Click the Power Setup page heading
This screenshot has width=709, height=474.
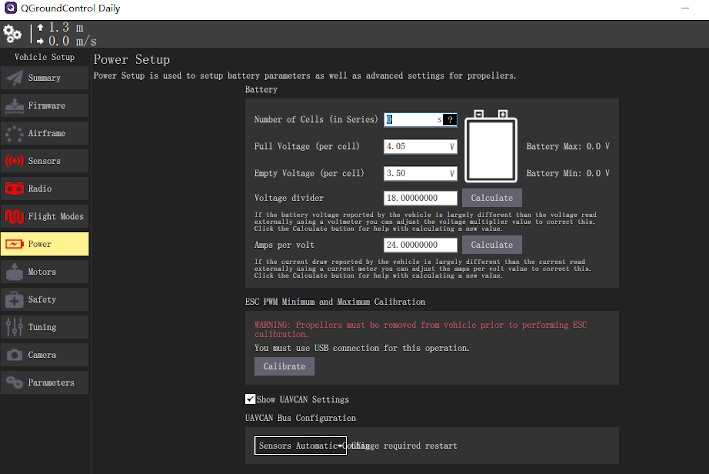132,60
